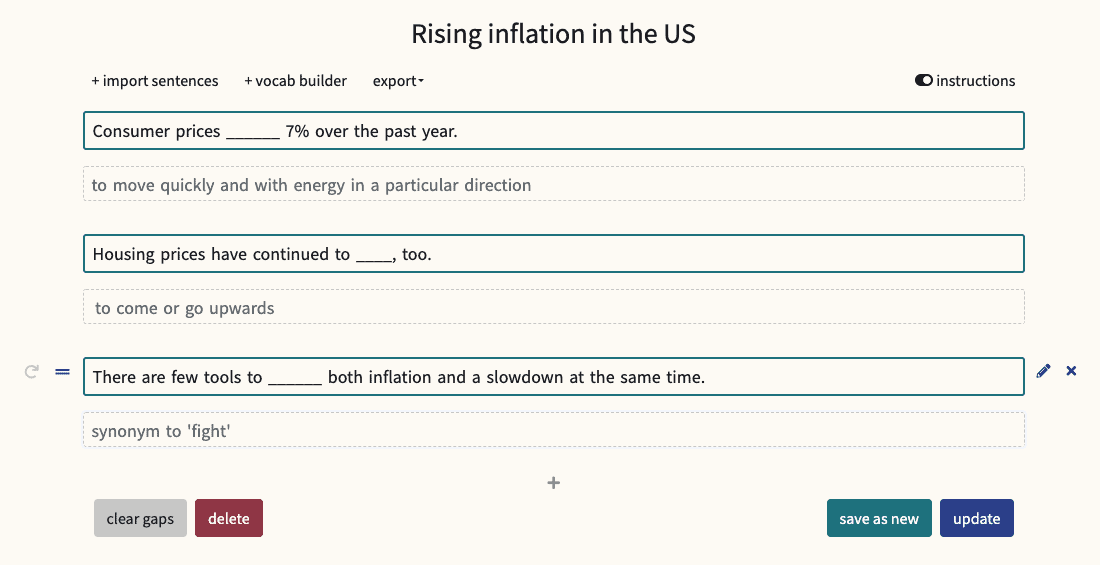Click the 'to come or go upwards' hint
This screenshot has height=565, width=1100.
click(x=553, y=308)
